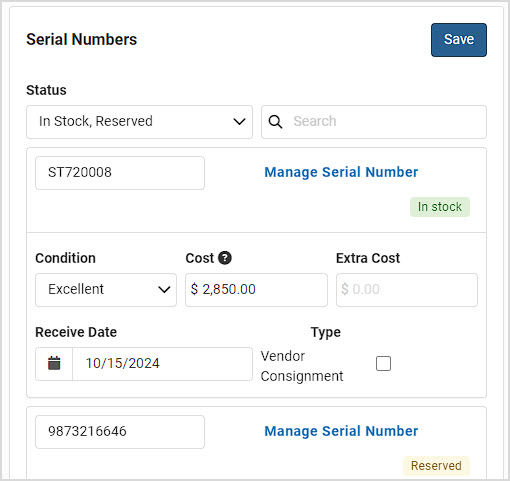Show the Cost help question mark tooltip
The image size is (510, 481).
tap(225, 258)
